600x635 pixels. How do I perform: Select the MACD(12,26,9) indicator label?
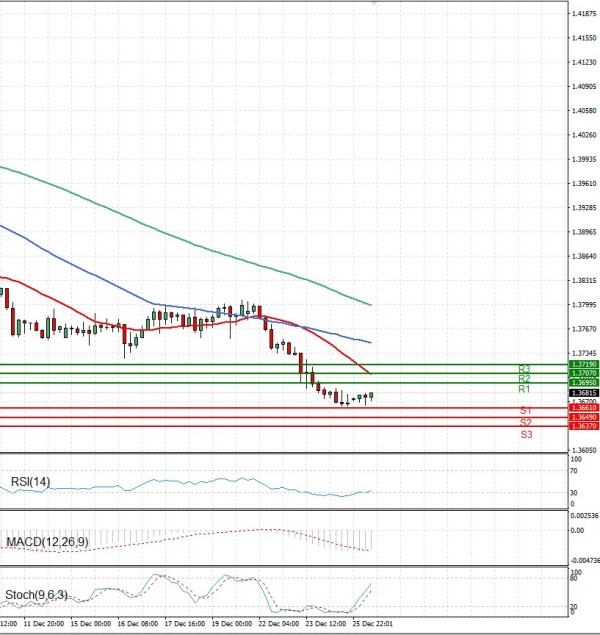(46, 542)
